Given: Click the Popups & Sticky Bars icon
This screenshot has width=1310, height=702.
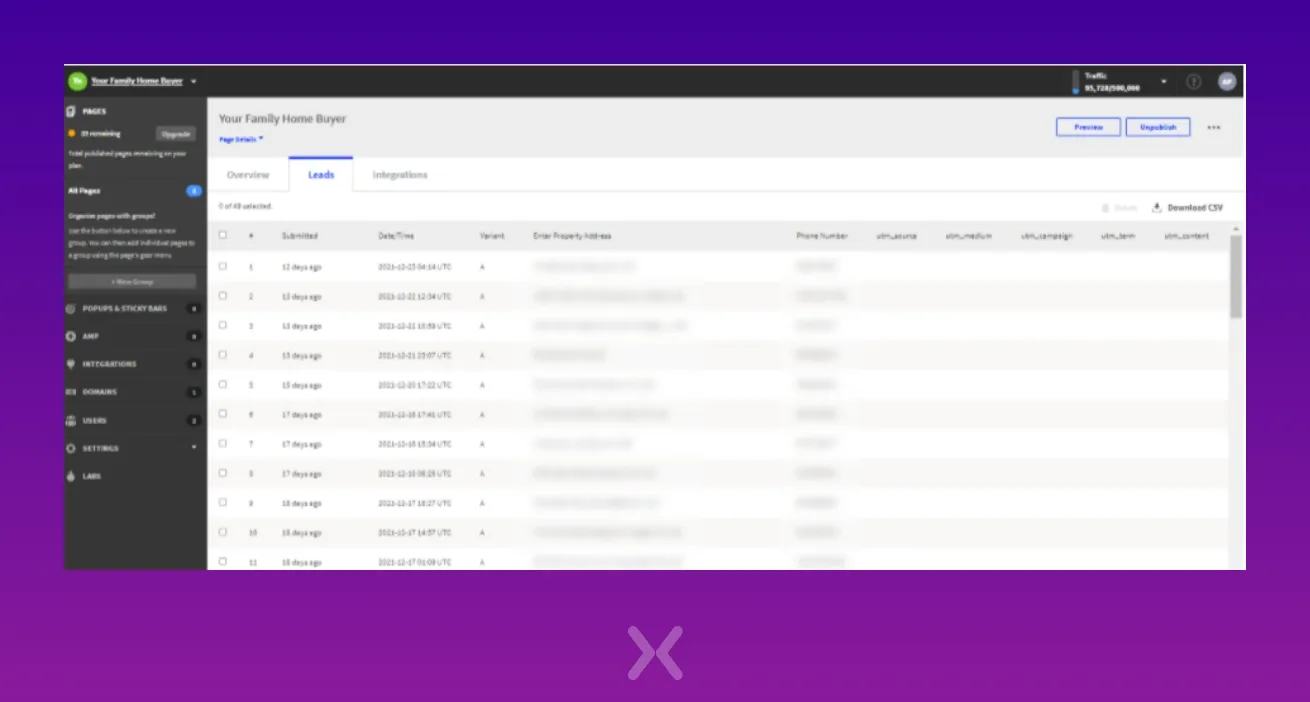Looking at the screenshot, I should pyautogui.click(x=71, y=308).
